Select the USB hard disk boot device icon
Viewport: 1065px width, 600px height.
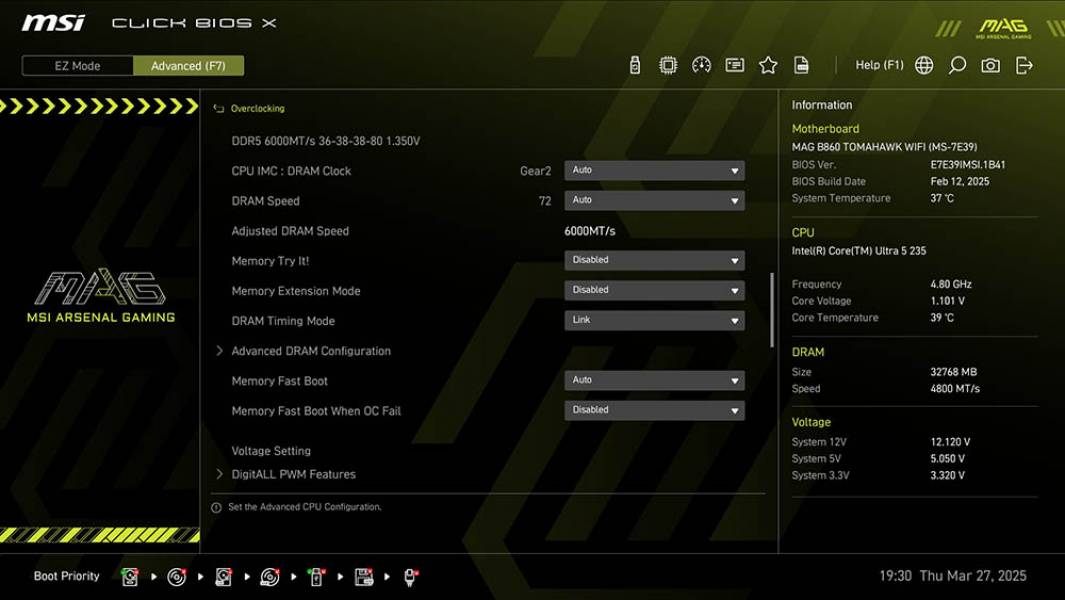tap(223, 577)
